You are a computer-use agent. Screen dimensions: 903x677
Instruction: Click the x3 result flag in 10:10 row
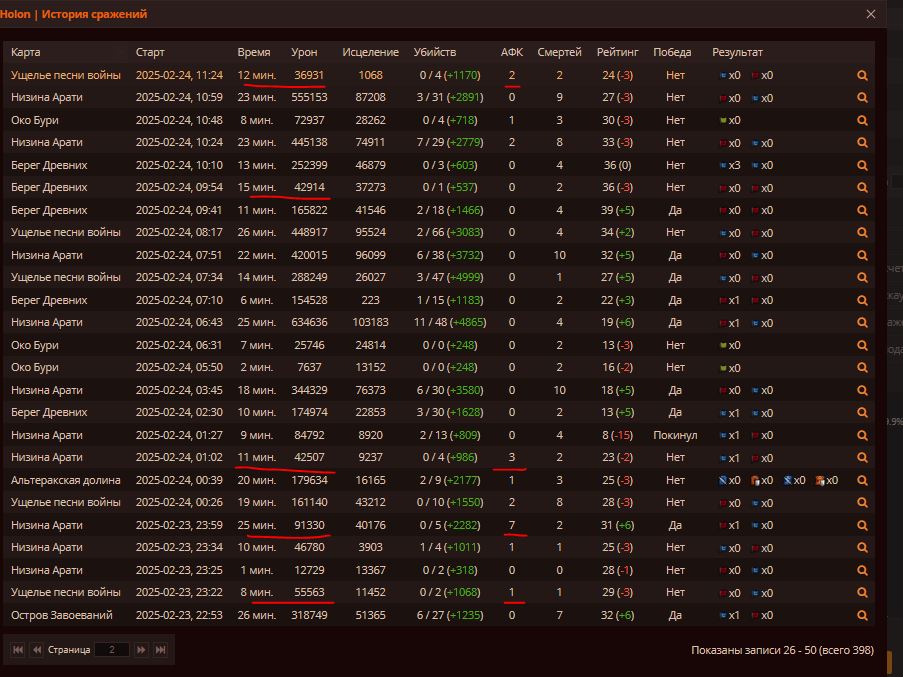pos(730,165)
